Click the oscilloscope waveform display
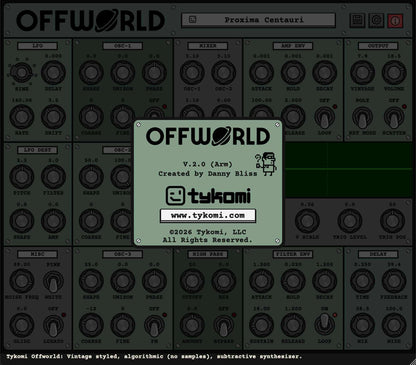 [x=348, y=170]
